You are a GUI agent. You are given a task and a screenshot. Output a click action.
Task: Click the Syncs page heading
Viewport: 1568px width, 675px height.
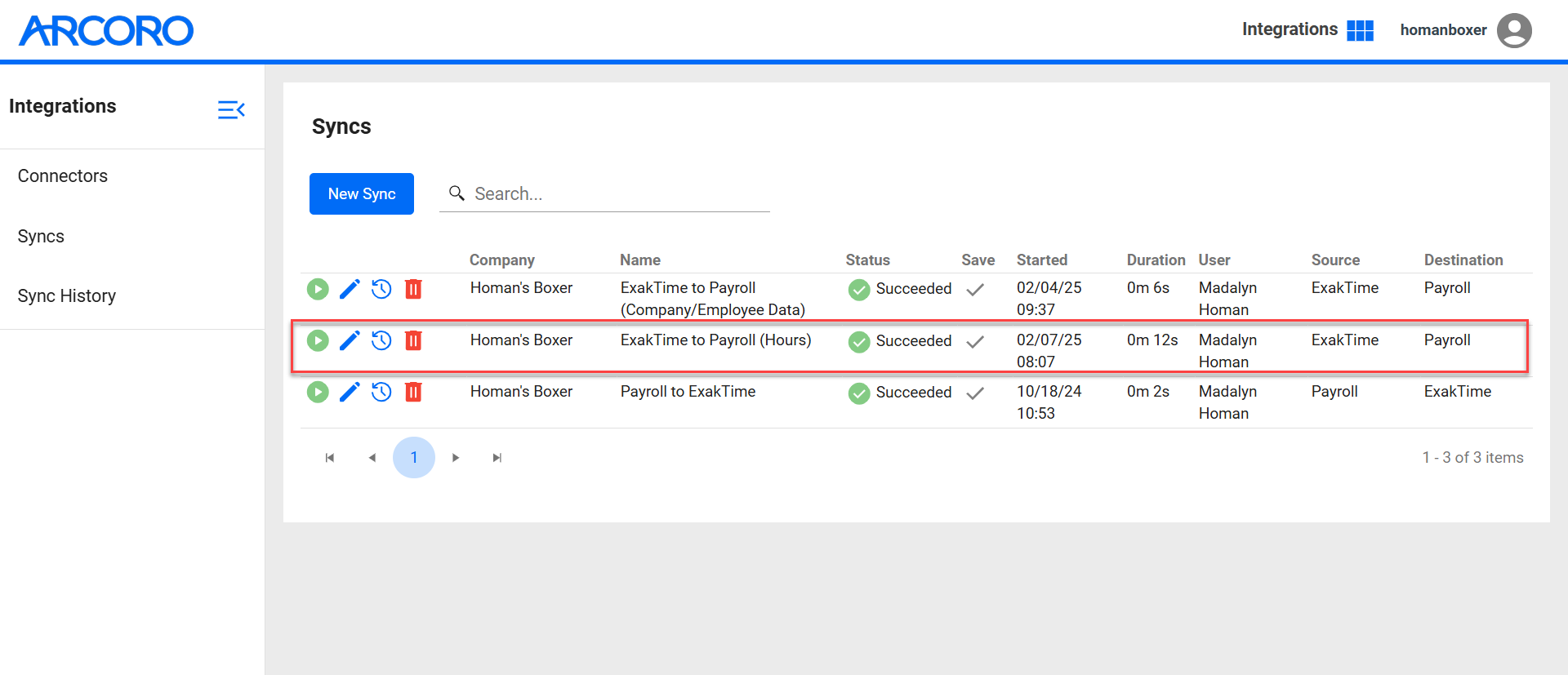click(x=341, y=127)
